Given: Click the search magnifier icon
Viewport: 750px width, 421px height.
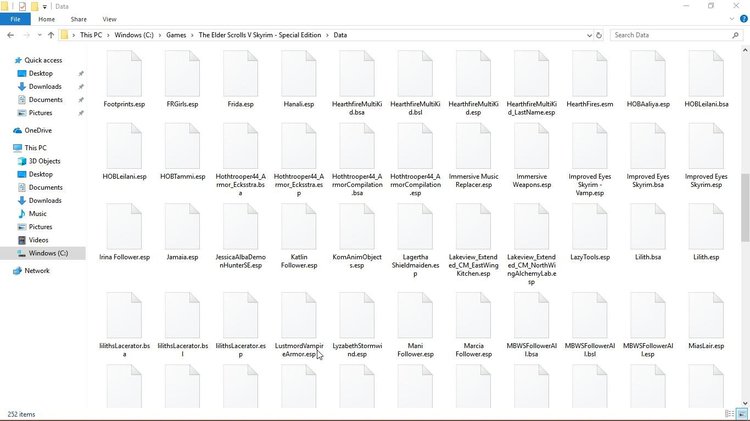Looking at the screenshot, I should coord(735,35).
